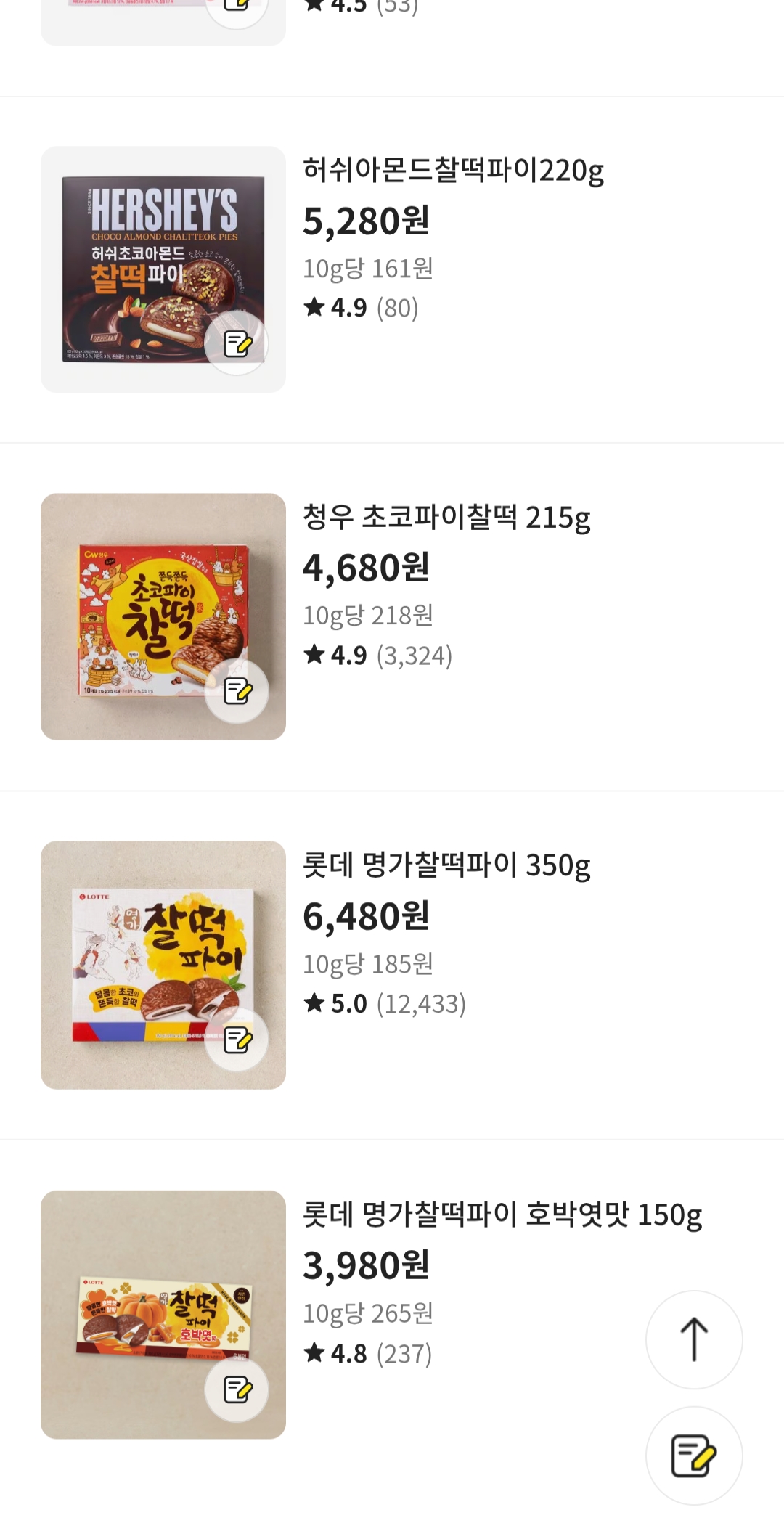Tap memo icon on top partial product
Screen dimensions: 784x1539
coord(237,7)
